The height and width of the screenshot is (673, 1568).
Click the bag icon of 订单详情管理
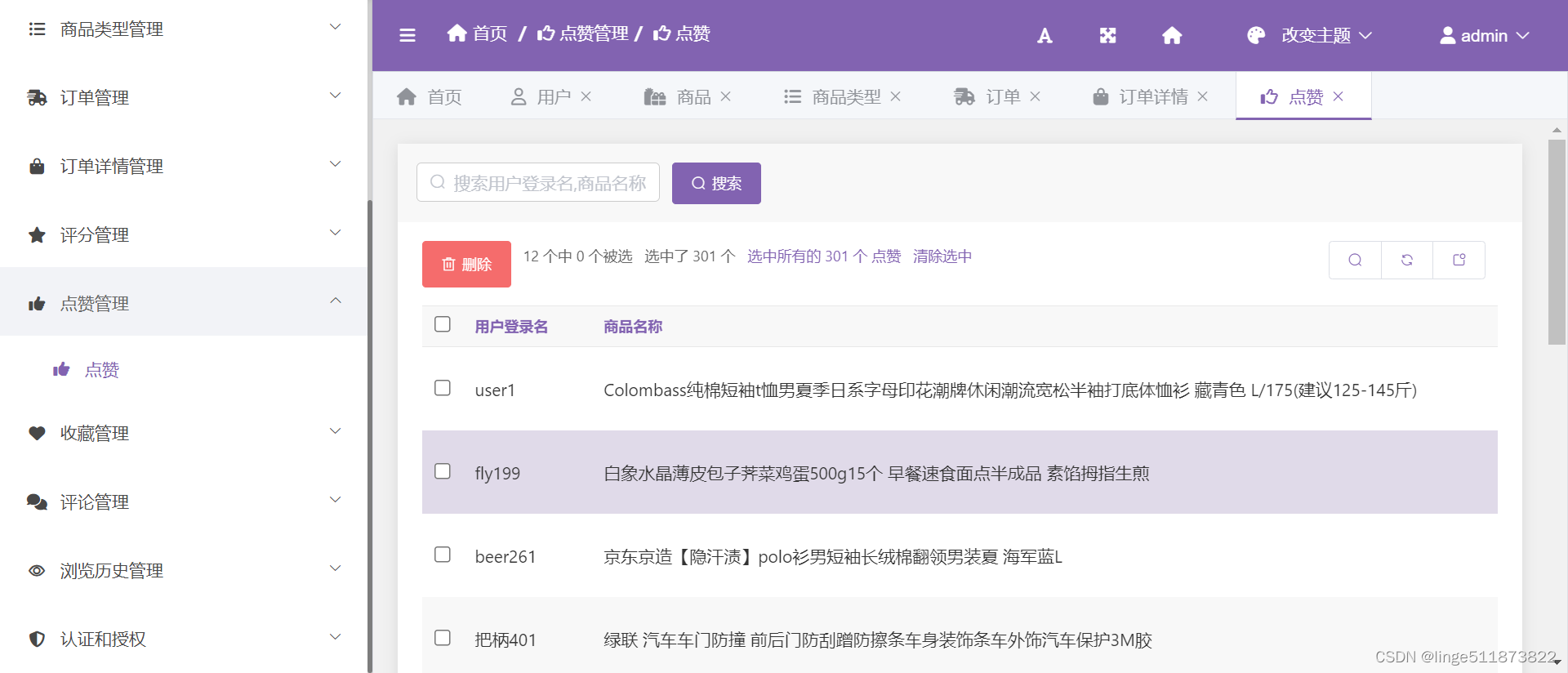37,167
